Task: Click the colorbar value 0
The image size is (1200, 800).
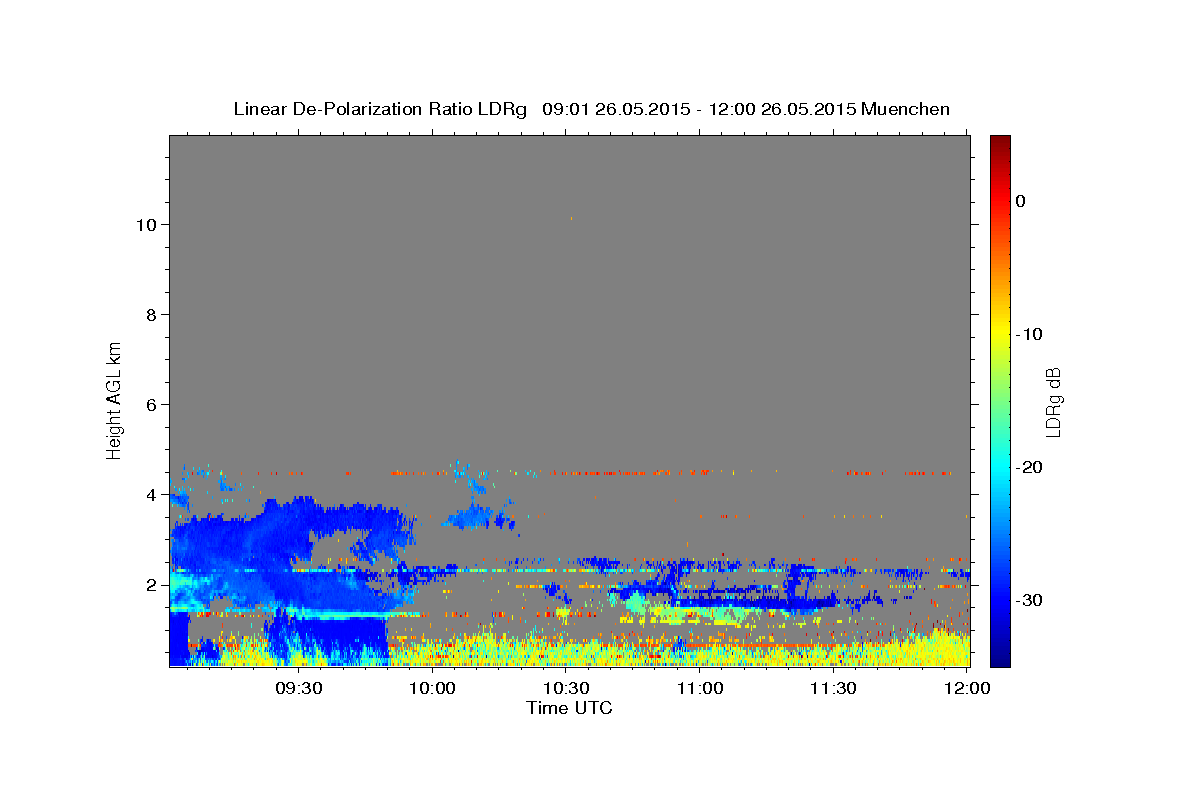Action: (1021, 201)
